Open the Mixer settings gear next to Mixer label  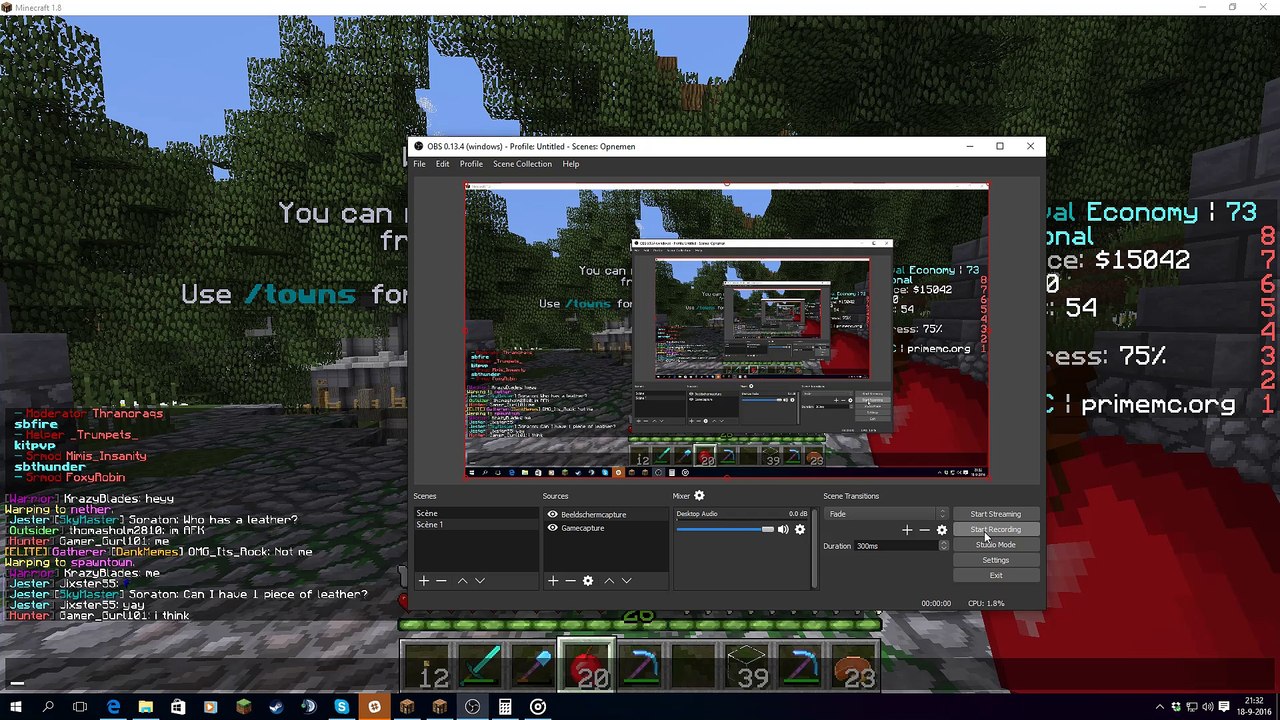699,495
